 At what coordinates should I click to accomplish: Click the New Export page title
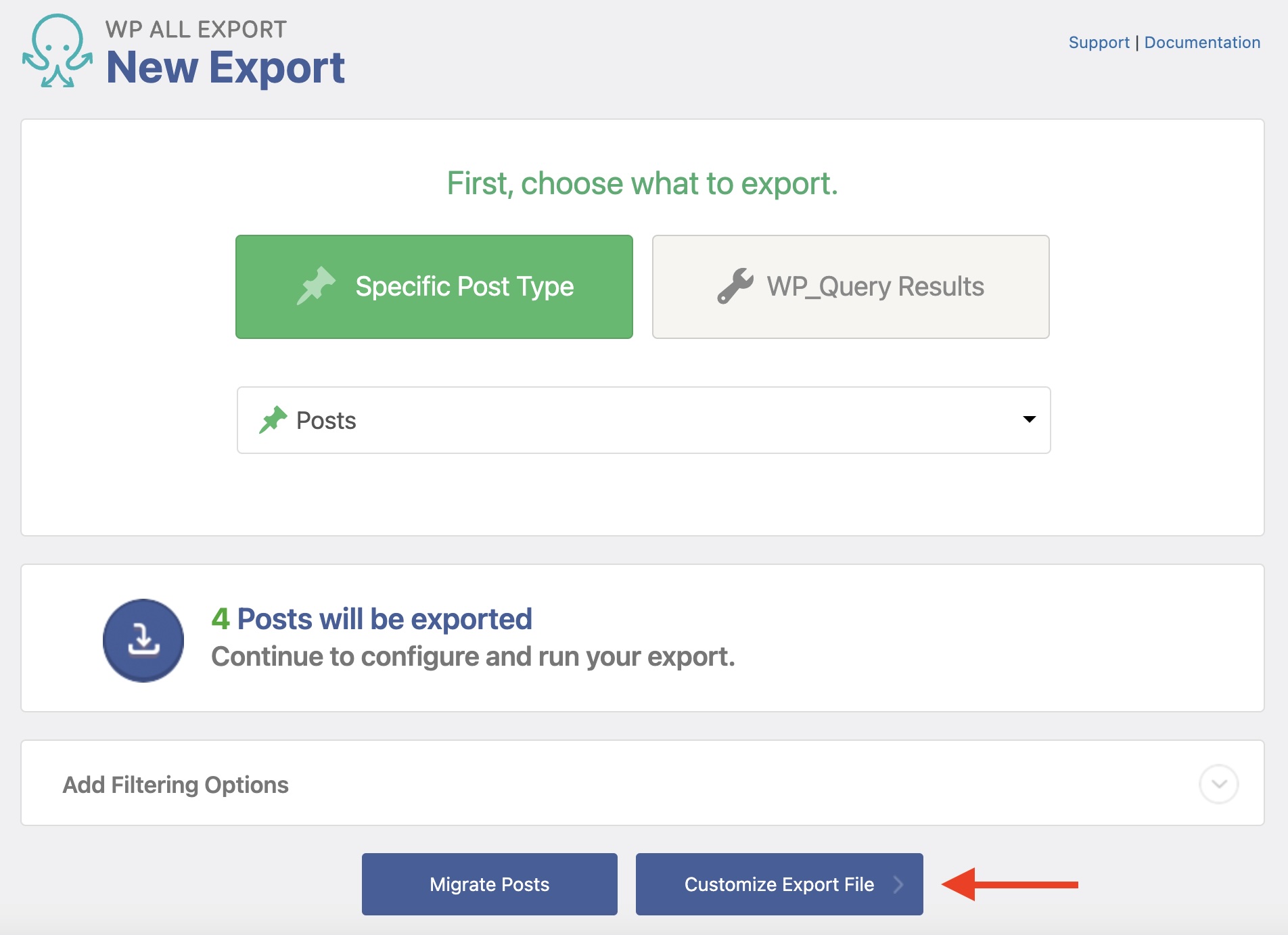pos(225,68)
